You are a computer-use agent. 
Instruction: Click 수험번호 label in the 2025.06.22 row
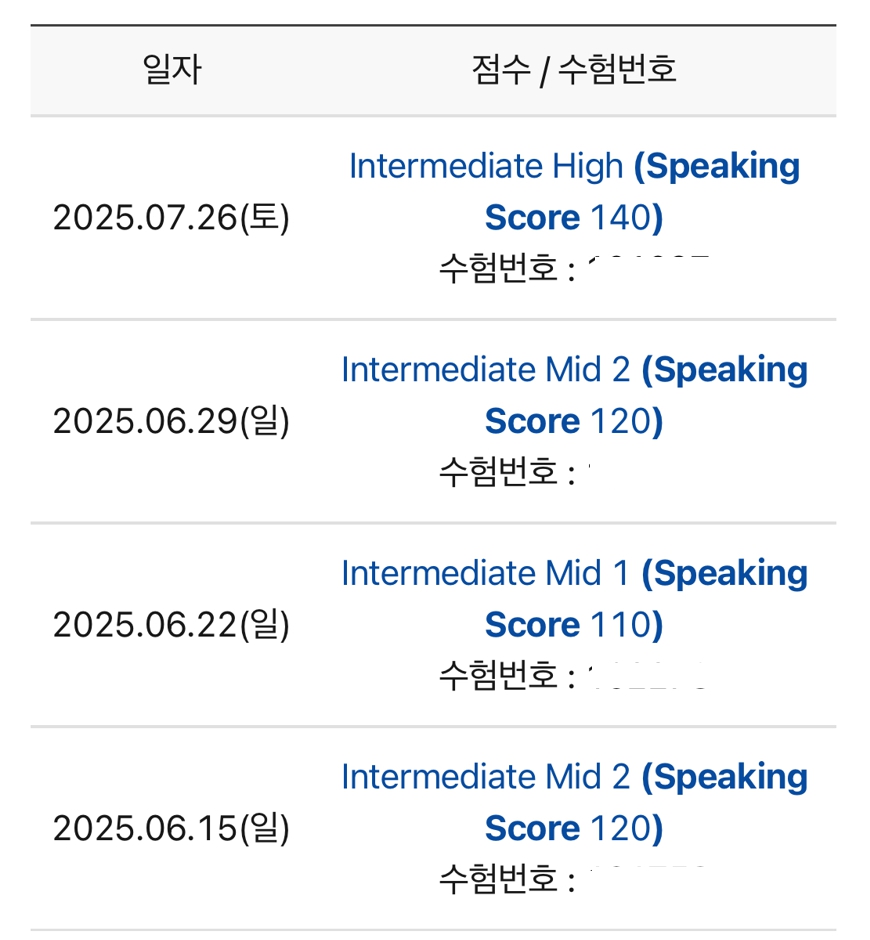pyautogui.click(x=500, y=676)
